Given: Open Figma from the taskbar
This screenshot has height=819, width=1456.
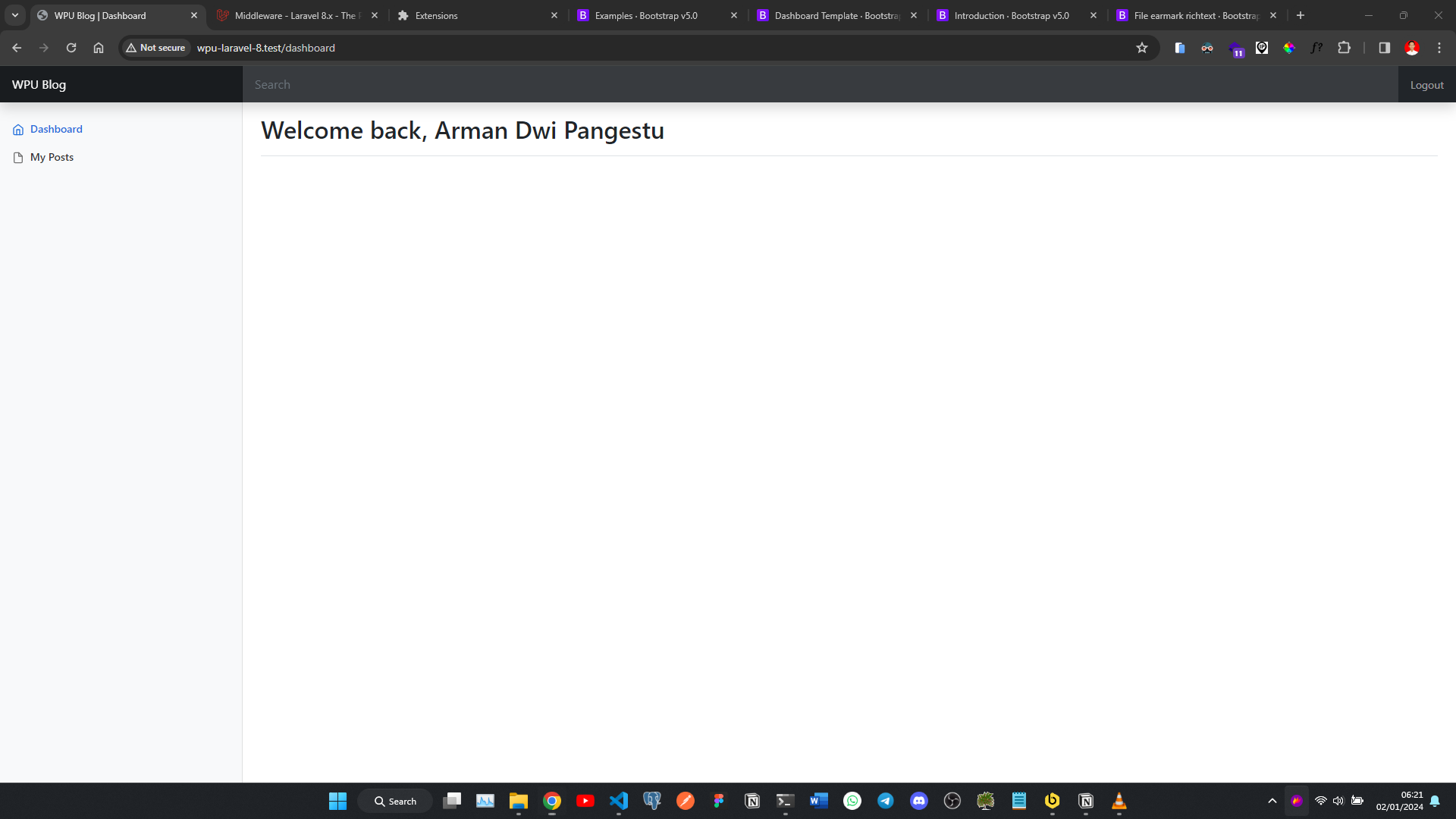Looking at the screenshot, I should (x=719, y=801).
